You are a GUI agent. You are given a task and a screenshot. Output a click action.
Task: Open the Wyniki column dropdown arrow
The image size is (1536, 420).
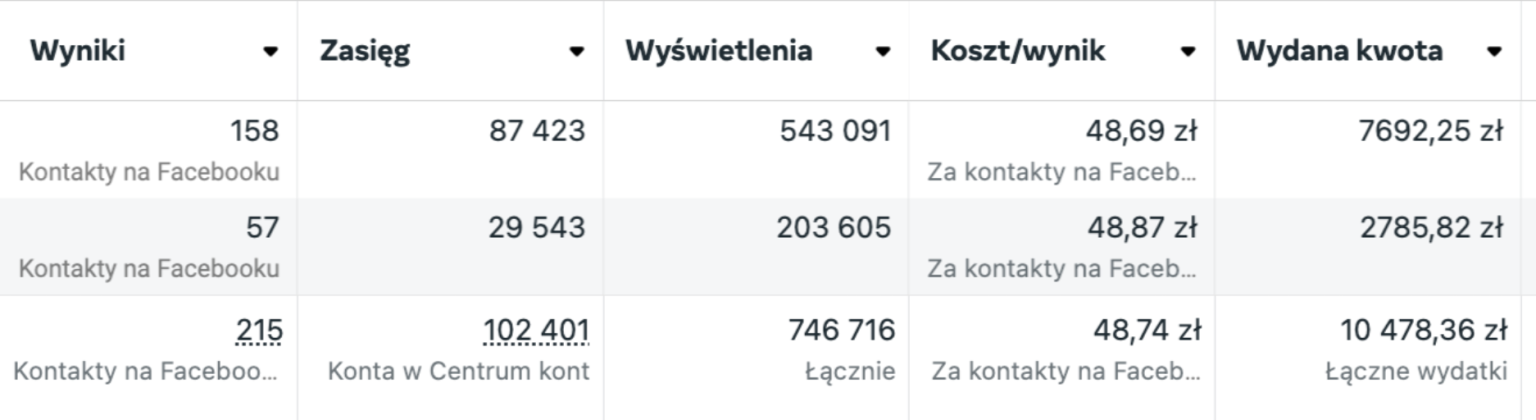270,52
